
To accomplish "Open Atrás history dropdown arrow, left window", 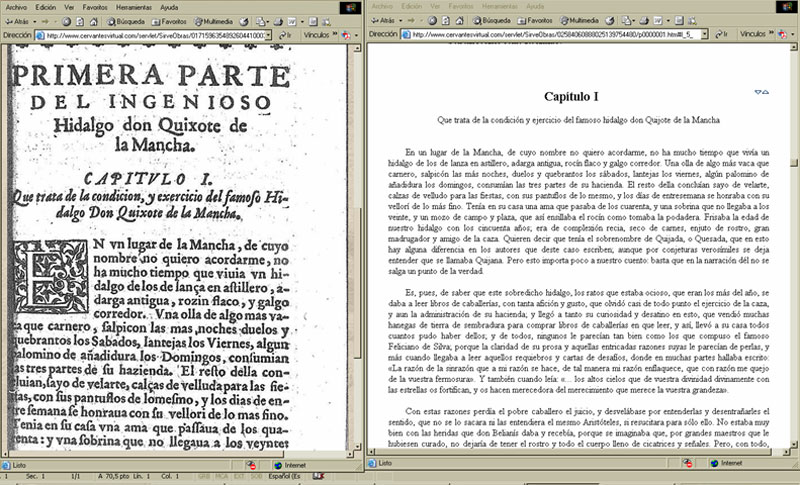I will point(35,22).
